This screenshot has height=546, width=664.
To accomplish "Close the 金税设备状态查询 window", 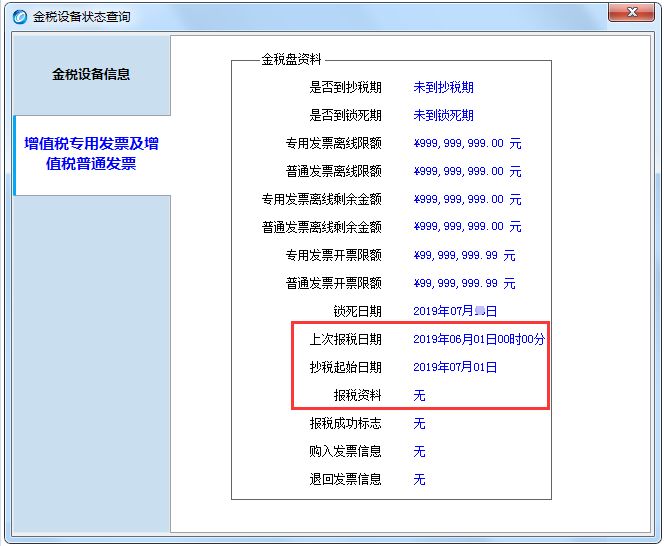I will 631,12.
